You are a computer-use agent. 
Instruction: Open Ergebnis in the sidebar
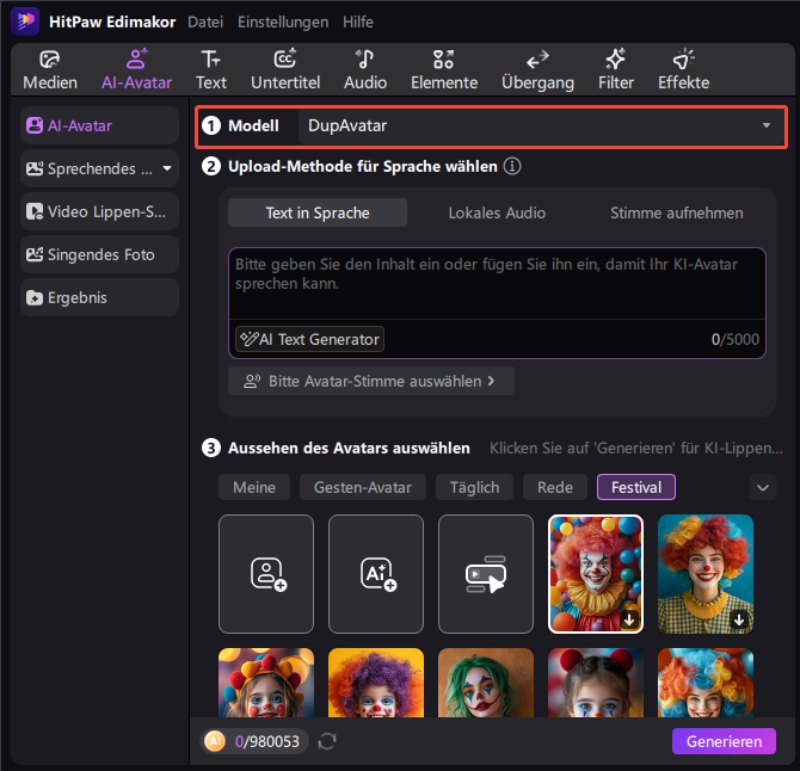click(x=98, y=297)
